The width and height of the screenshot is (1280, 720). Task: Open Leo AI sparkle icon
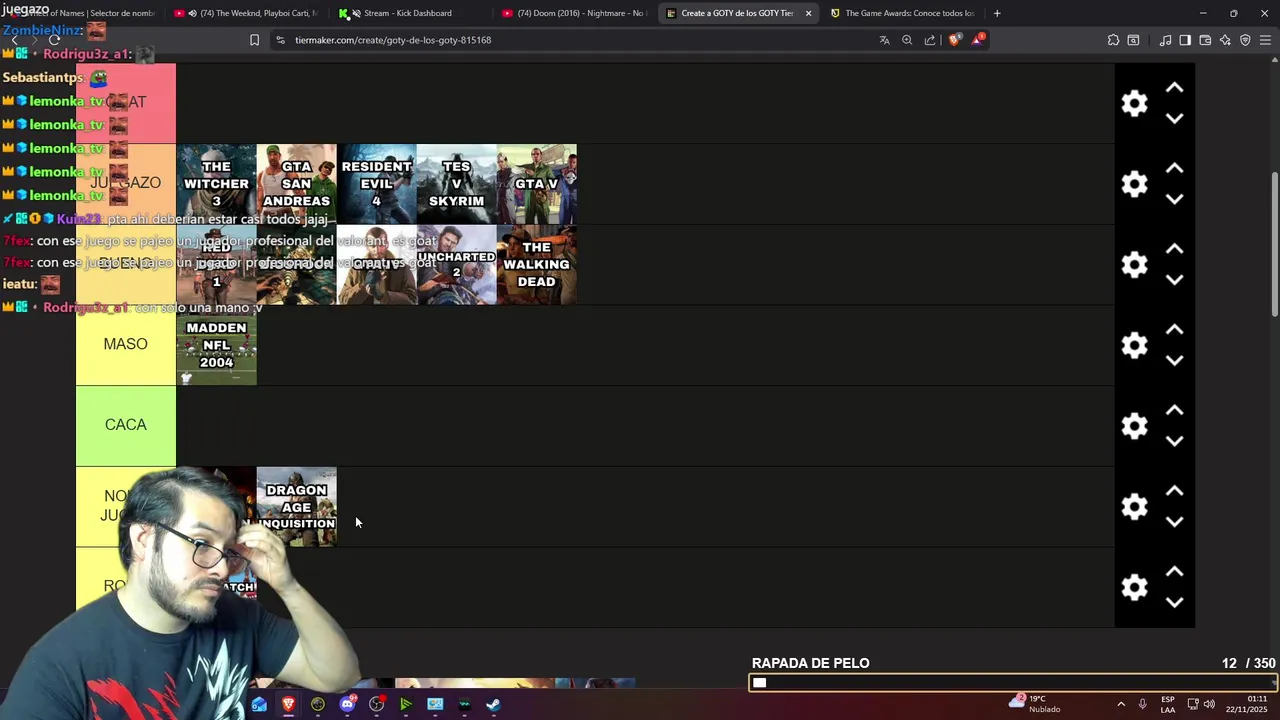click(1225, 40)
